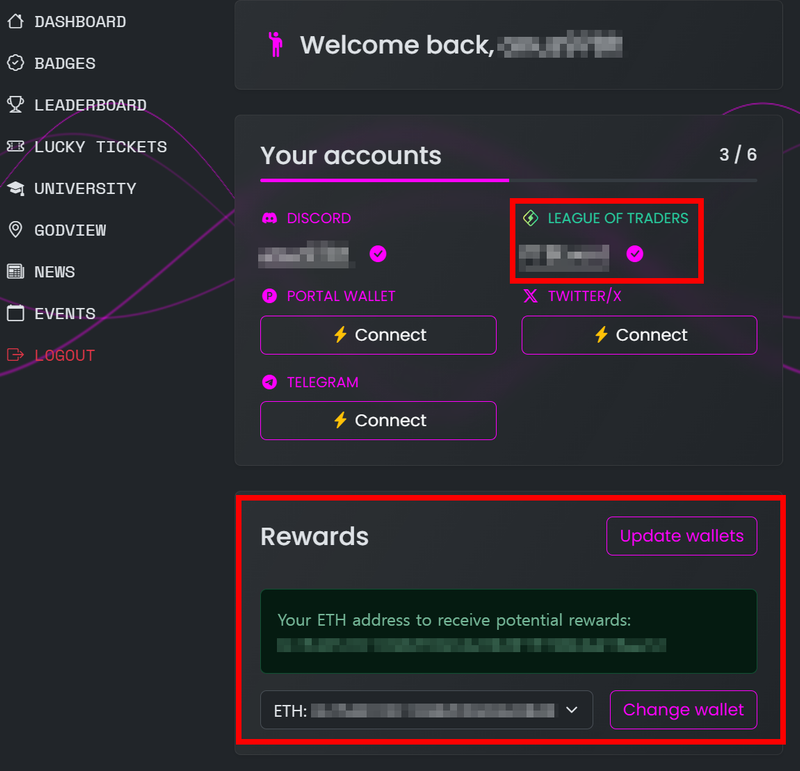800x771 pixels.
Task: Click the Update wallets button
Action: (682, 536)
